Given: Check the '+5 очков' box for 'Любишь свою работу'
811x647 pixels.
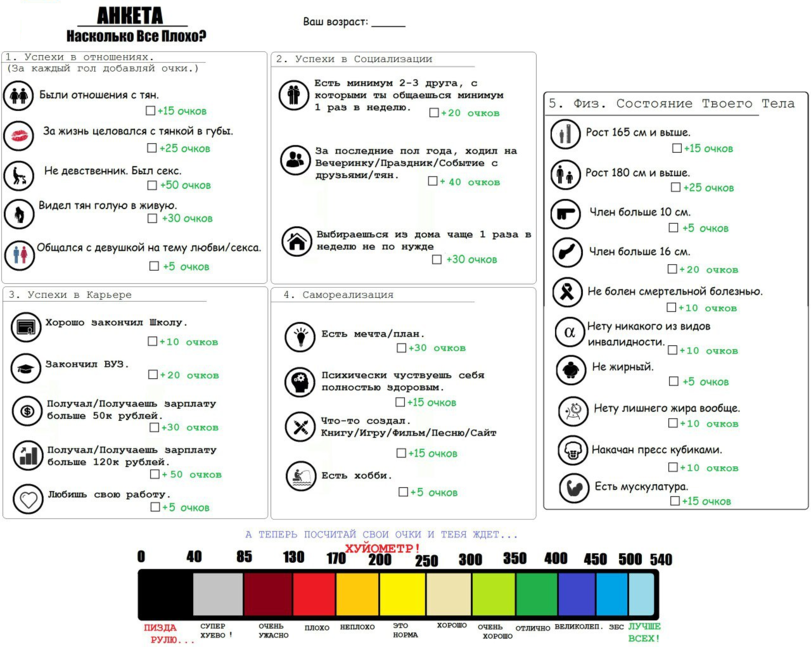Looking at the screenshot, I should (155, 507).
